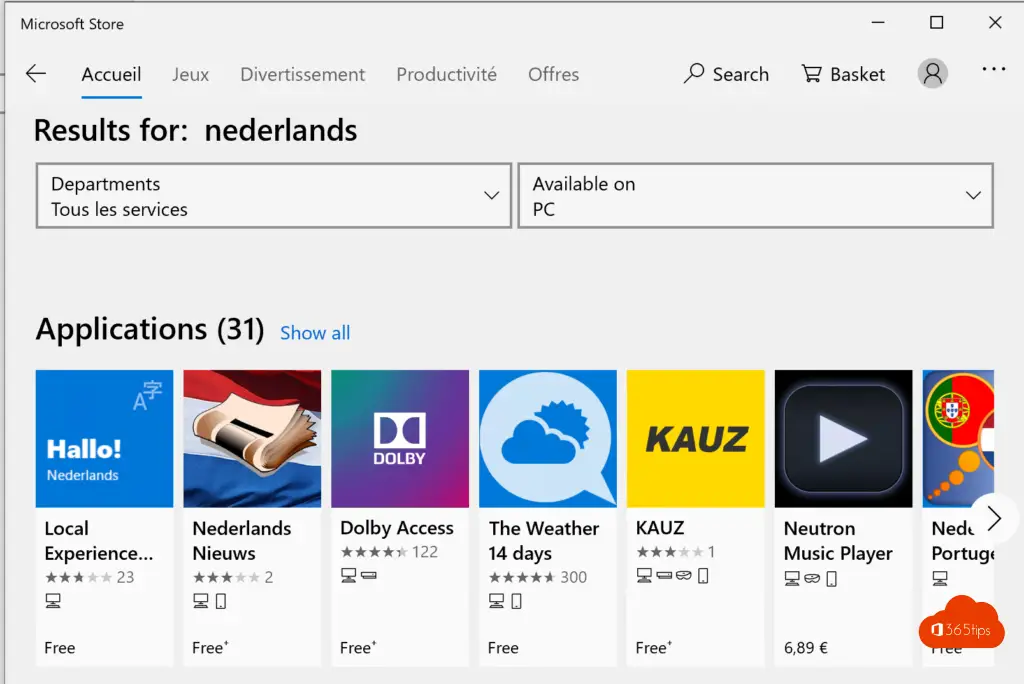Viewport: 1024px width, 684px height.
Task: Switch to the Divertissement tab
Action: click(302, 74)
